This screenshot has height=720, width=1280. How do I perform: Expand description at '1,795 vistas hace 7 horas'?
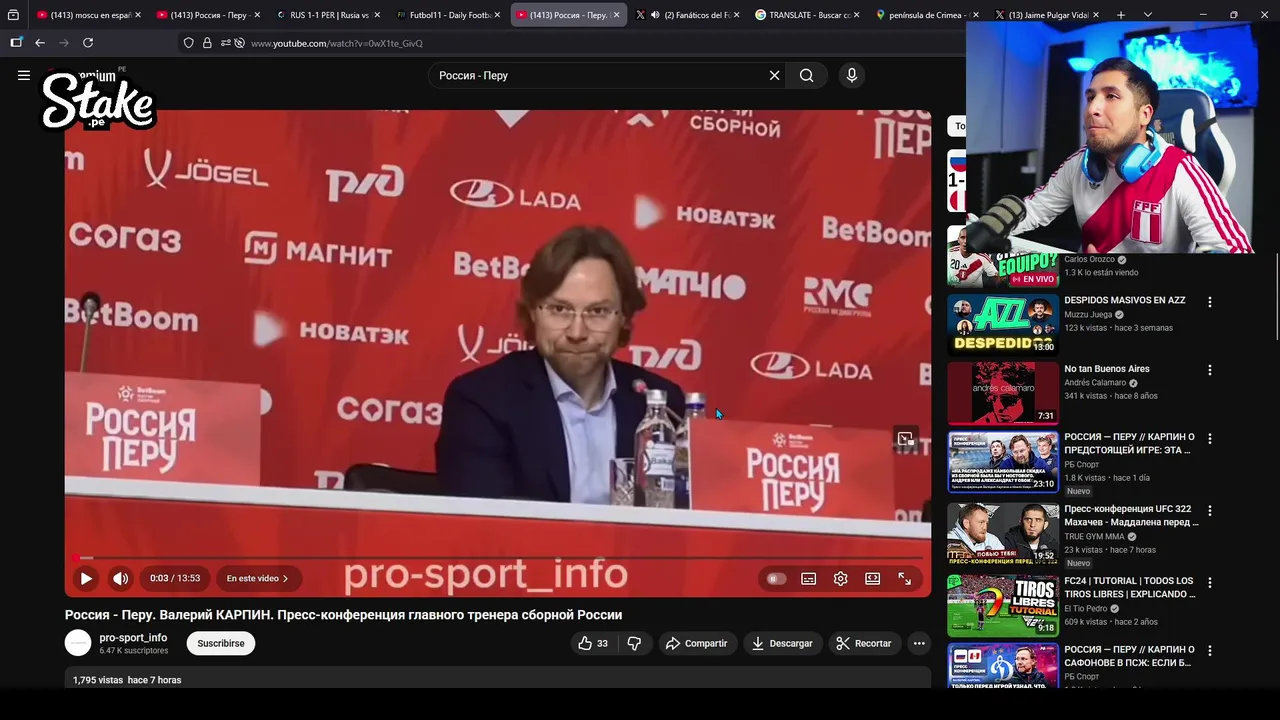coord(127,680)
